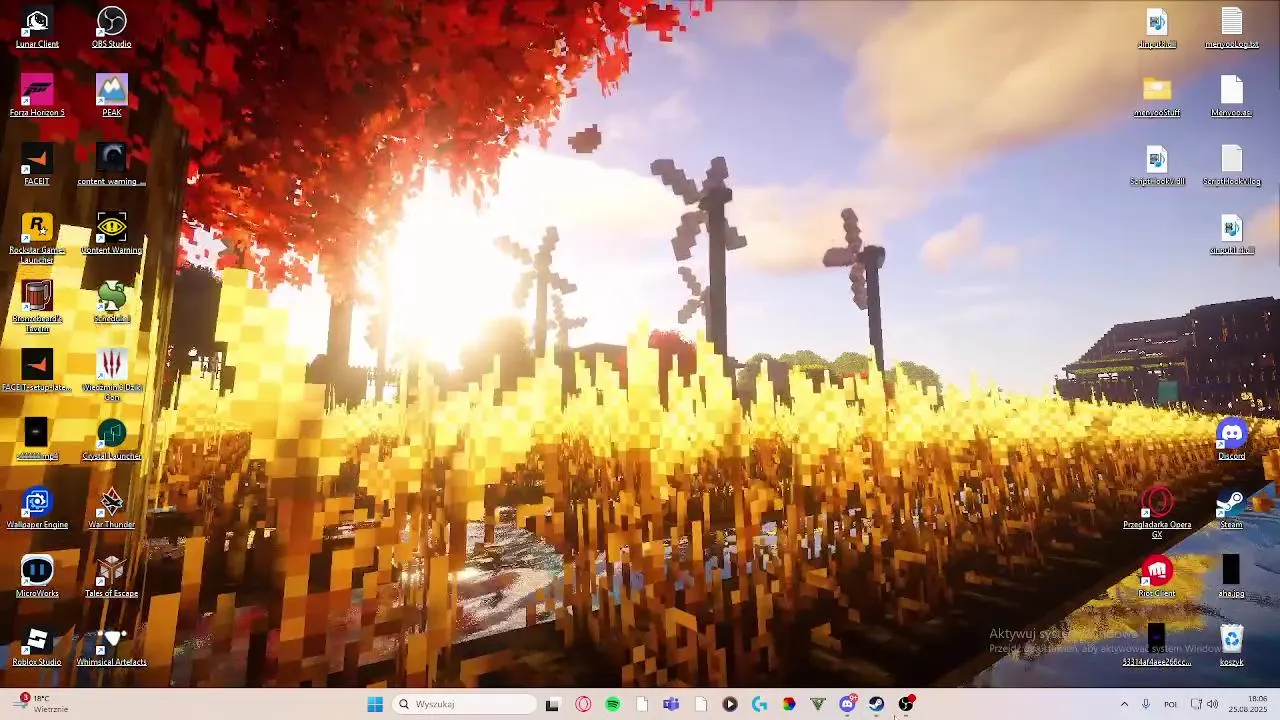The width and height of the screenshot is (1280, 720).
Task: Select the ScriptHook log file icon
Action: [1231, 165]
